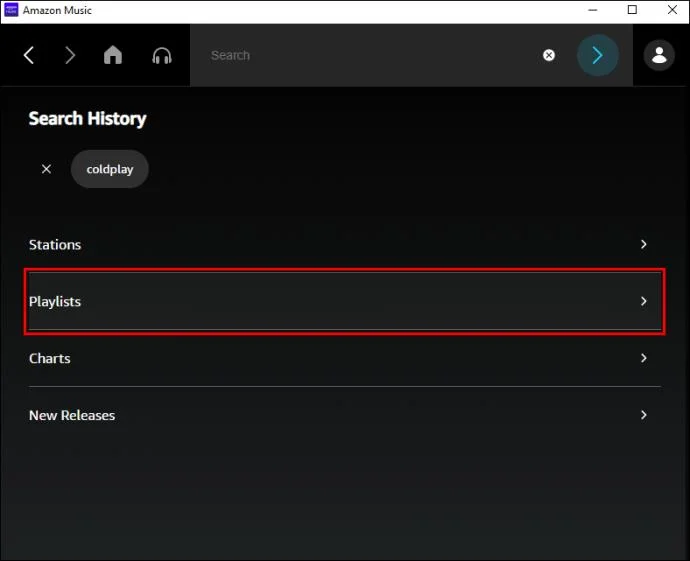Open the Playlists category

point(345,301)
